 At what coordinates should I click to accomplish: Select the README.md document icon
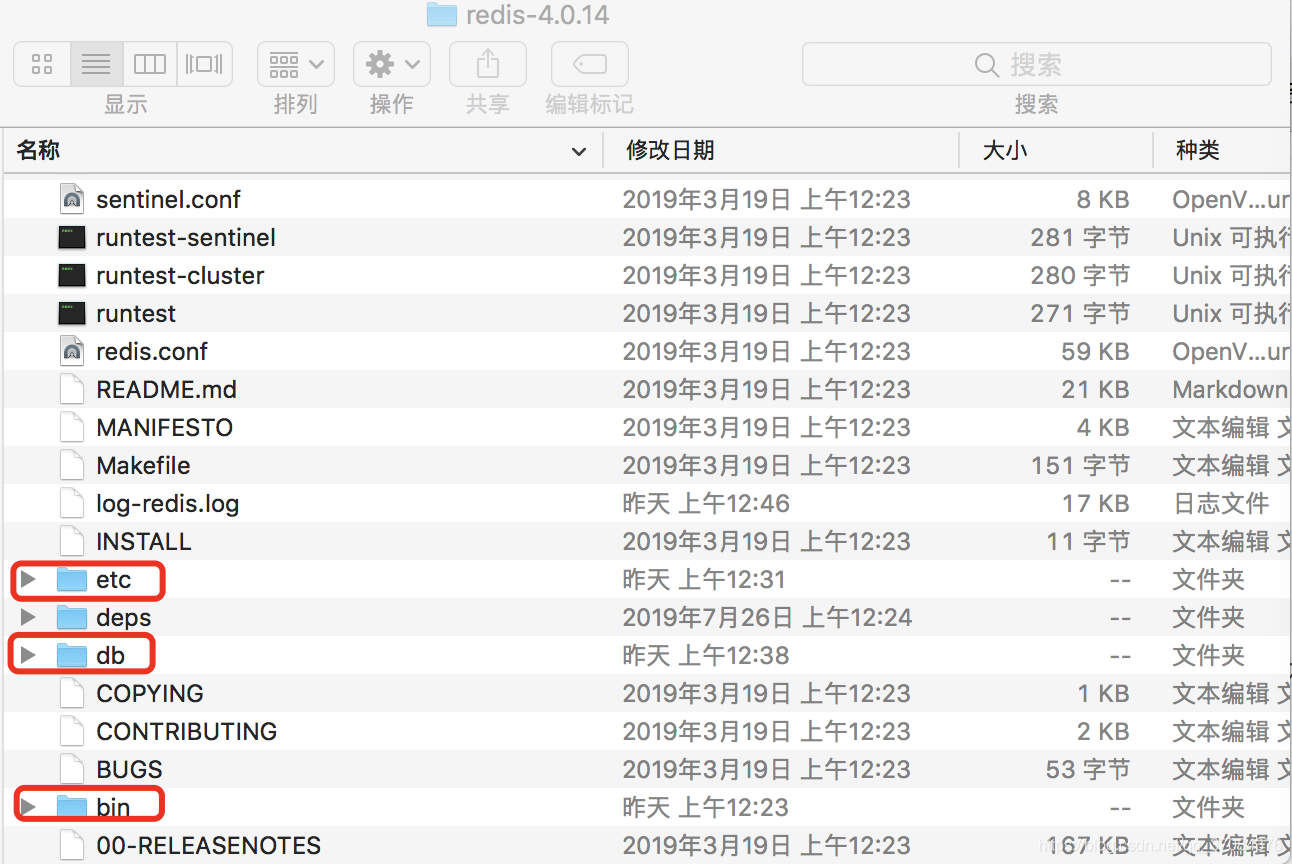click(x=72, y=389)
